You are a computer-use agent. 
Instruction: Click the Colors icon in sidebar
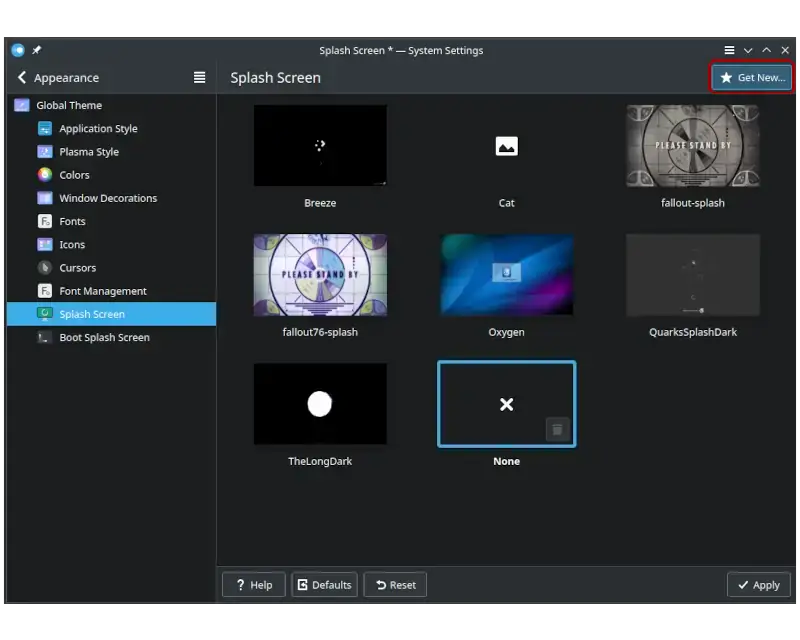click(45, 175)
